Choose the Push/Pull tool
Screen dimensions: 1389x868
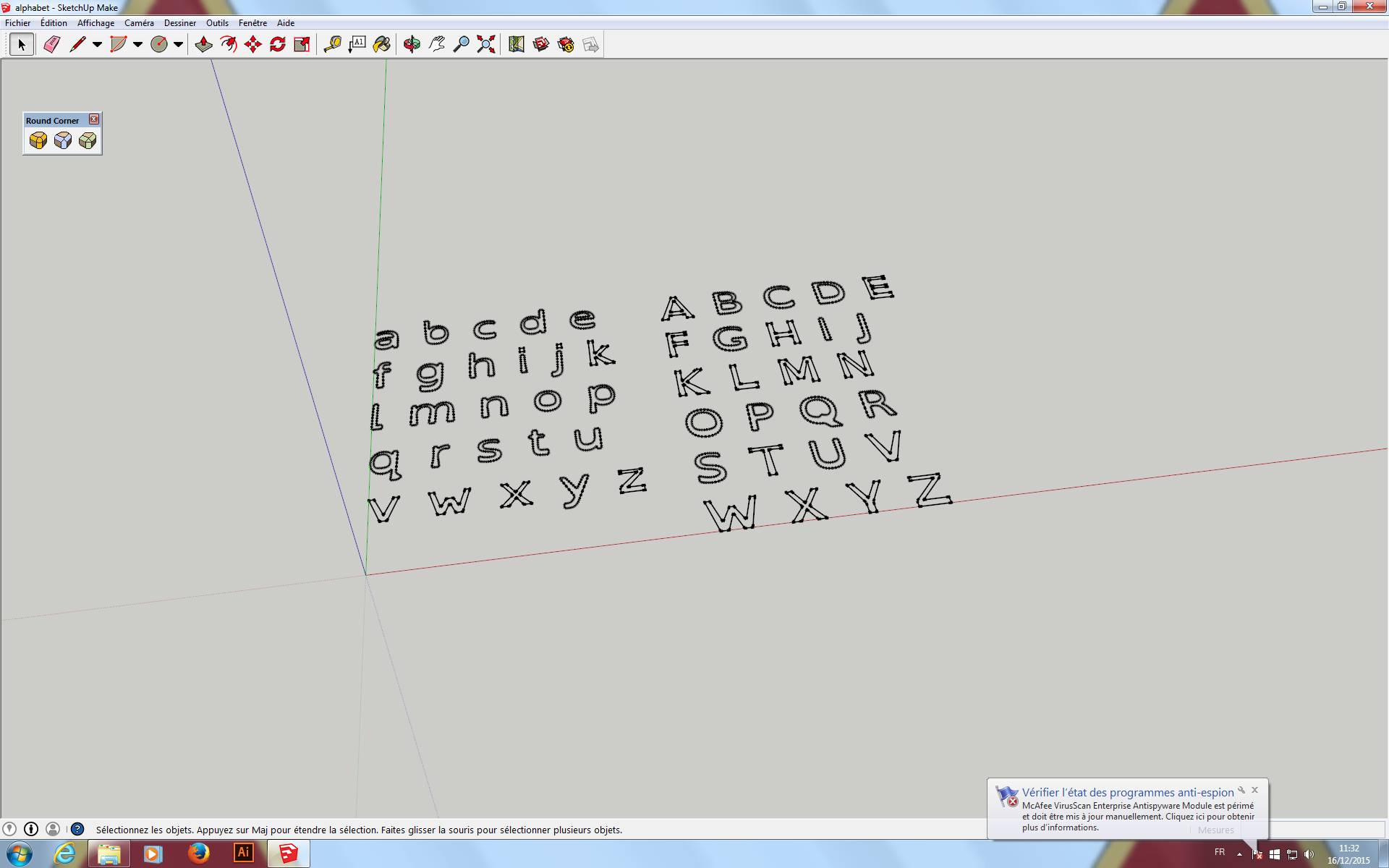[x=203, y=45]
